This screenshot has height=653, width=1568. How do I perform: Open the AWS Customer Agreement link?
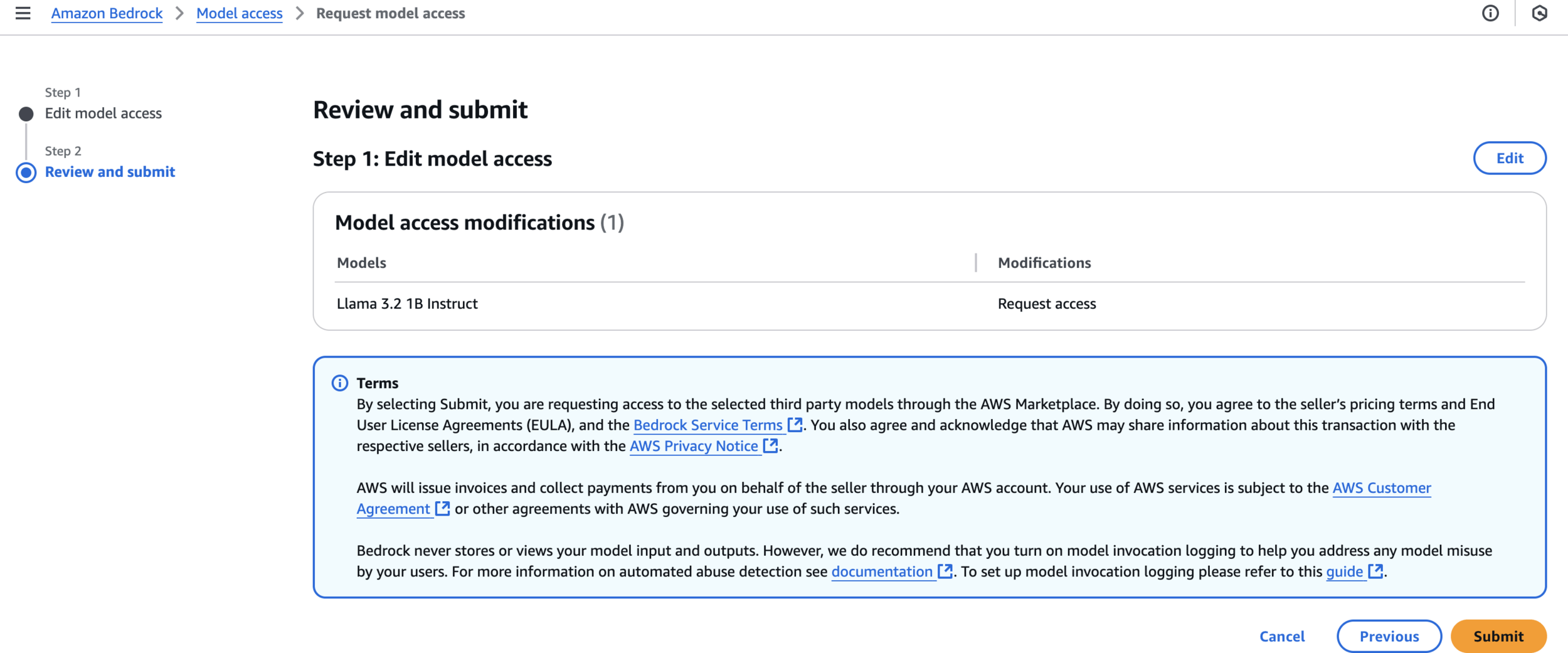point(1382,487)
